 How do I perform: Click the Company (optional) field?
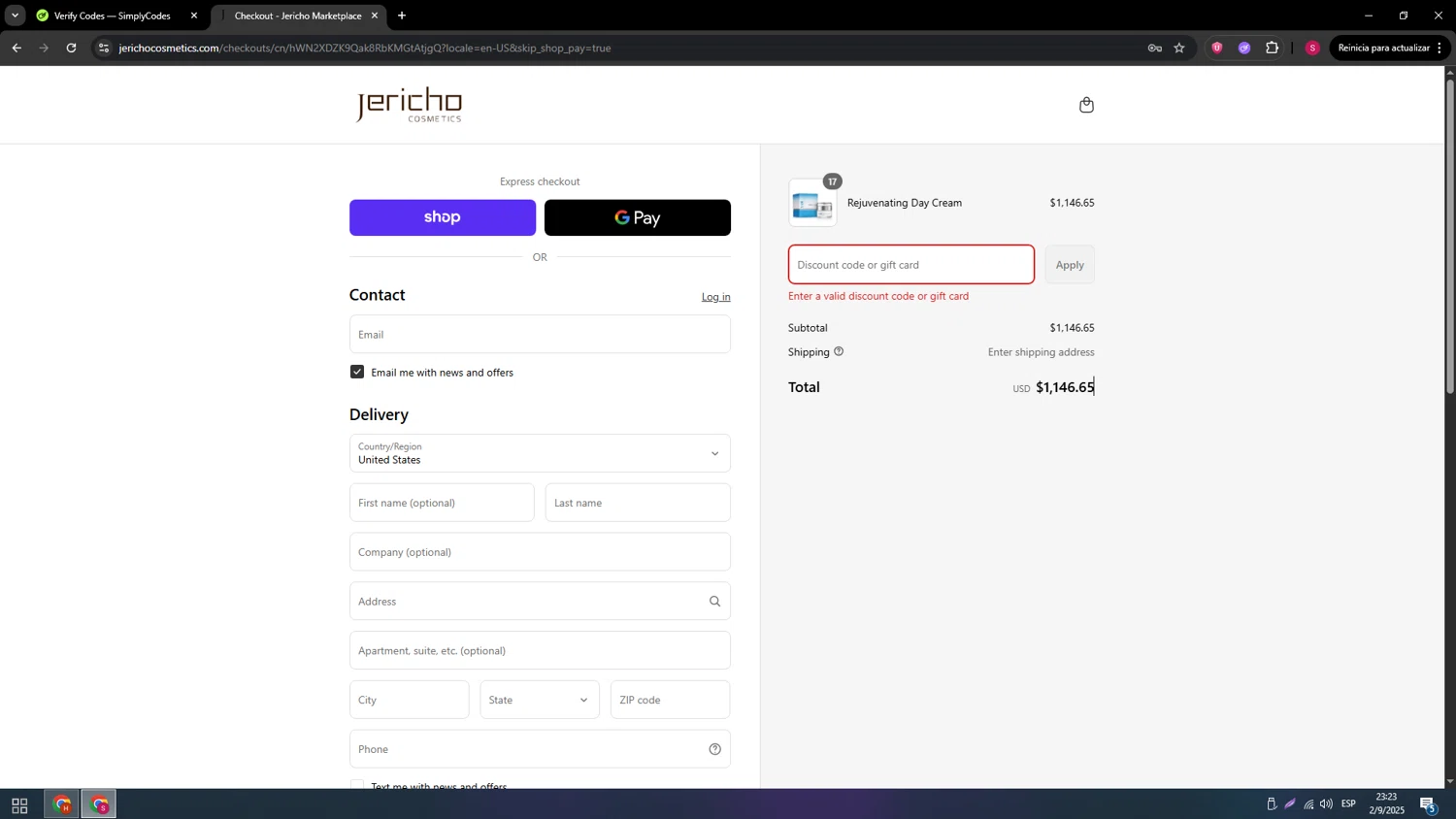(x=540, y=552)
